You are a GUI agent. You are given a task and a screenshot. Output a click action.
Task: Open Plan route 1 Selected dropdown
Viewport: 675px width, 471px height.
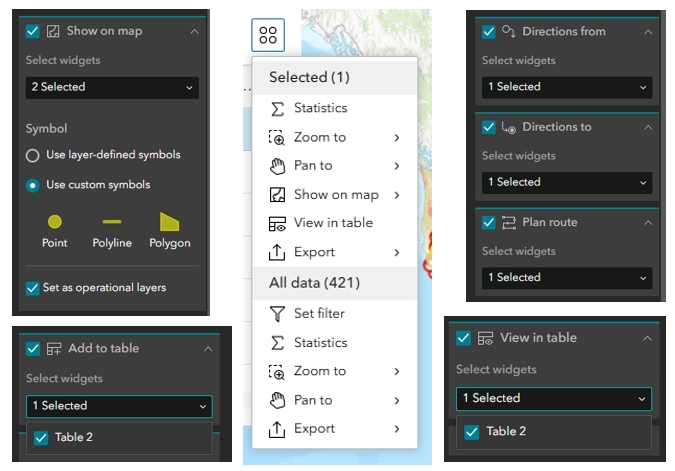click(x=567, y=278)
